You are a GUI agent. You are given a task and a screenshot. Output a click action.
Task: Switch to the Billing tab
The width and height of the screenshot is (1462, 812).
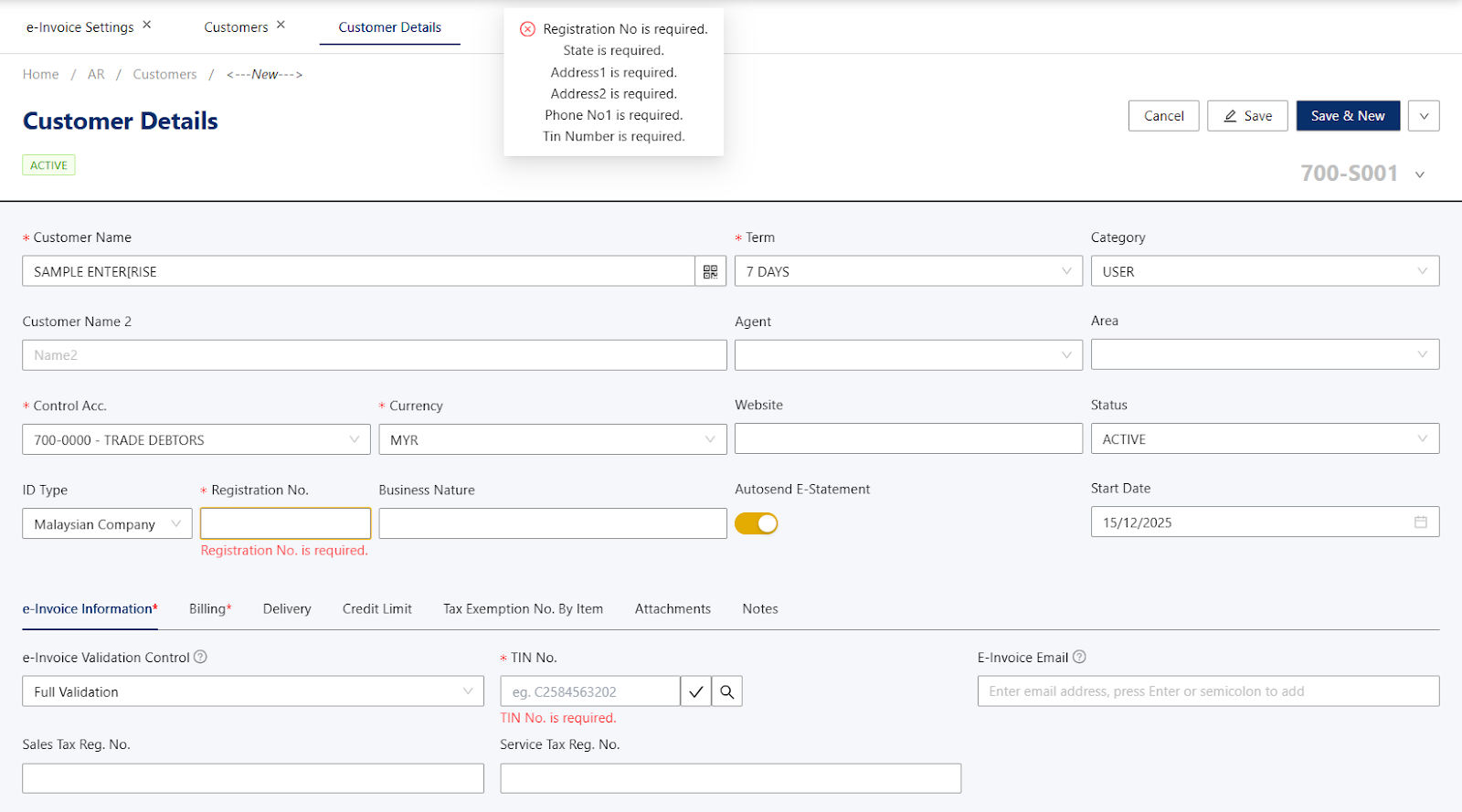coord(209,609)
